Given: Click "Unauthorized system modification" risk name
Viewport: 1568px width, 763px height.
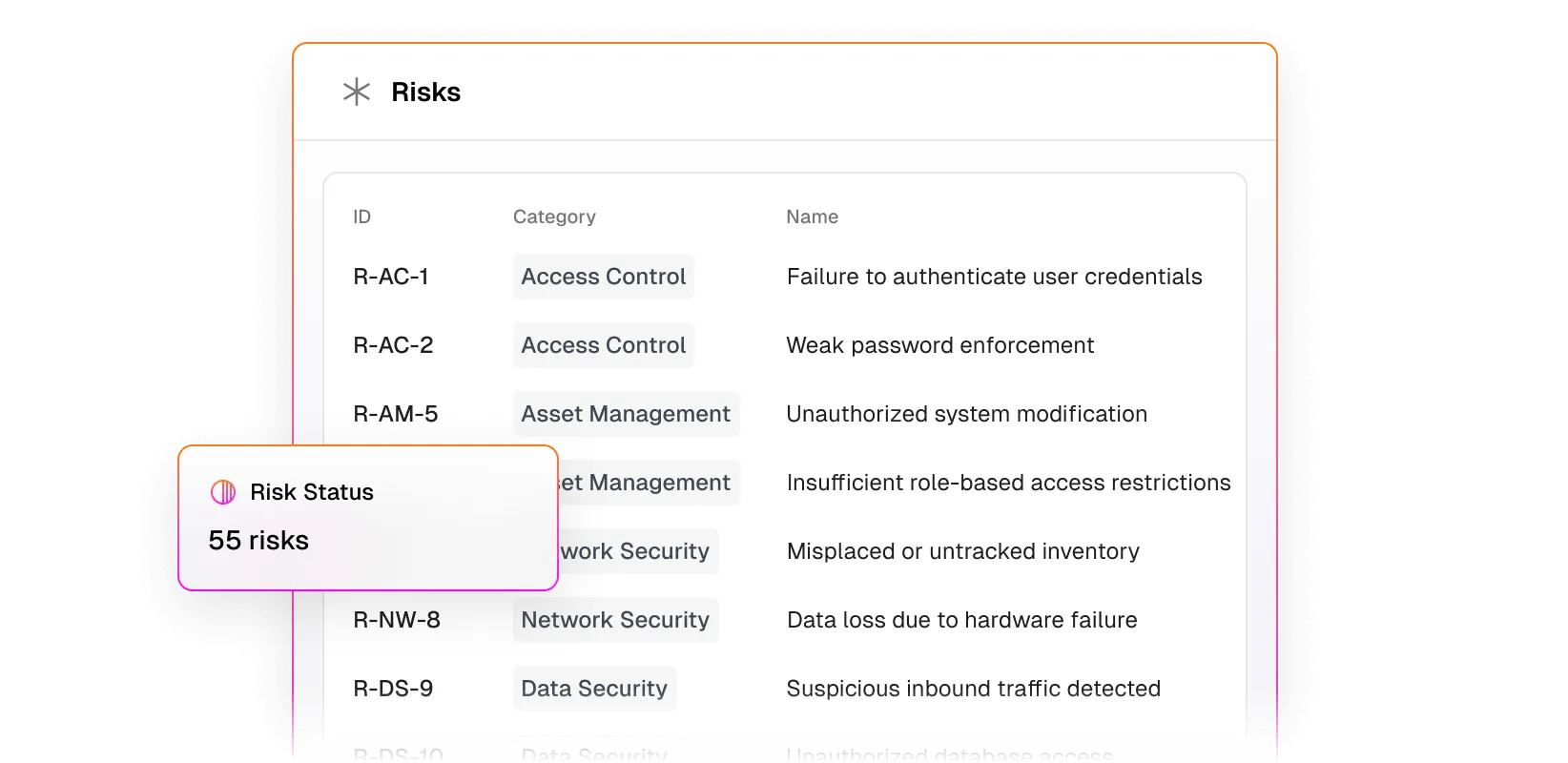Looking at the screenshot, I should (x=966, y=414).
